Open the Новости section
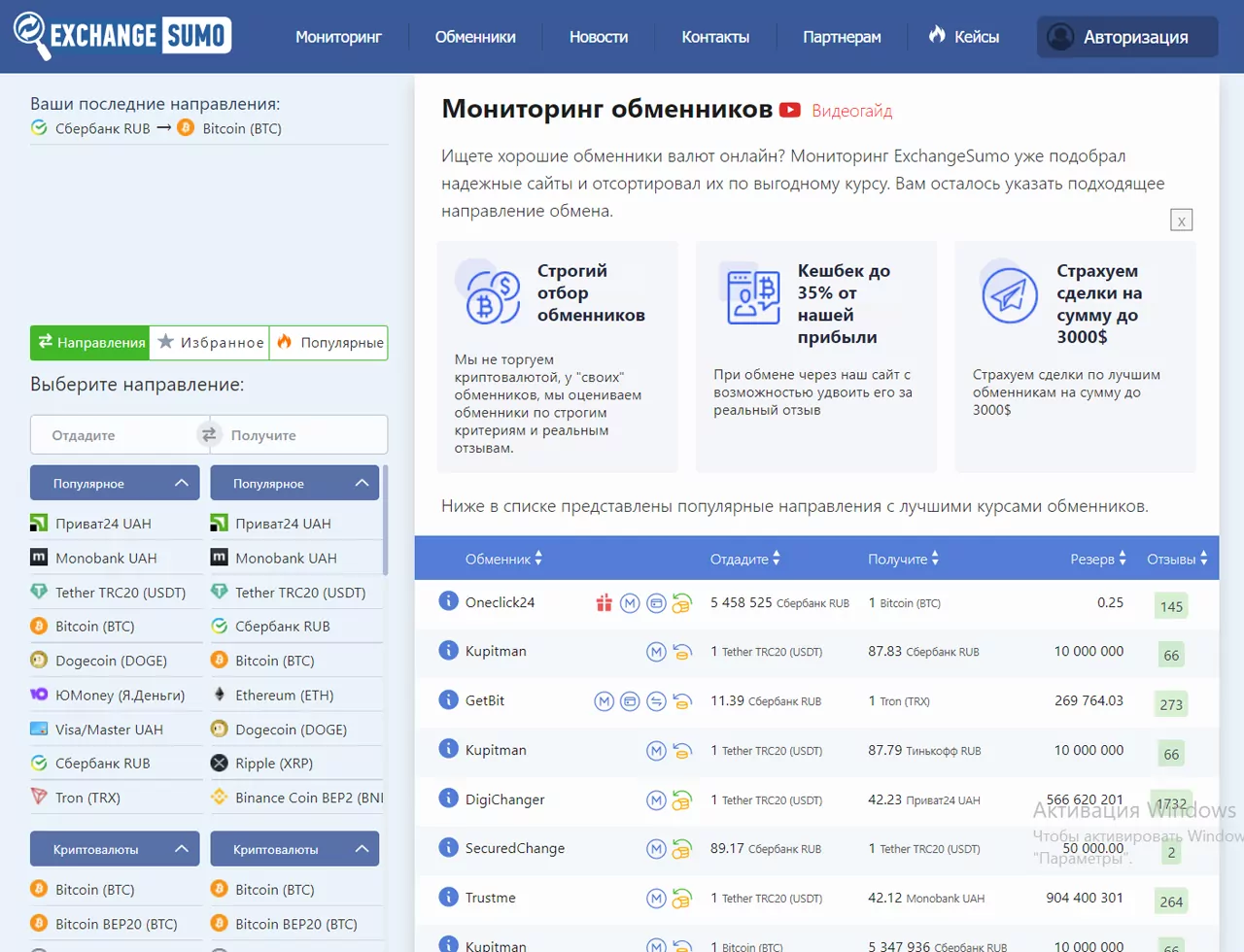 click(599, 37)
